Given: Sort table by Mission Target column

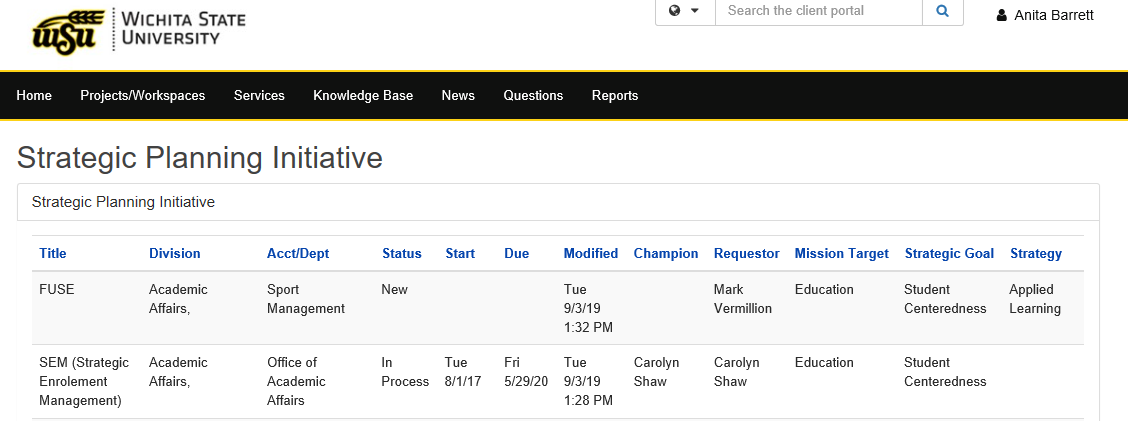Looking at the screenshot, I should tap(842, 253).
